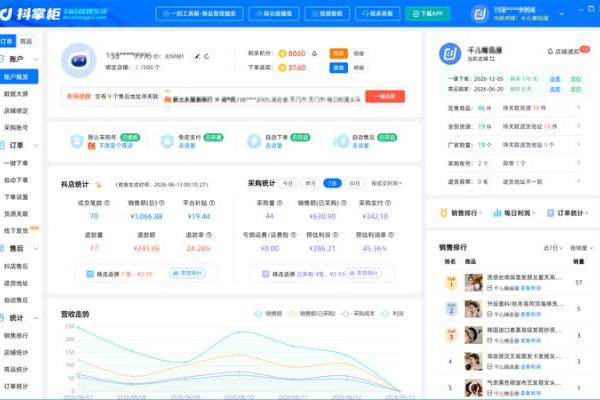Image resolution: width=600 pixels, height=400 pixels.
Task: Open 一键下单 in the sidebar
Action: click(x=16, y=163)
